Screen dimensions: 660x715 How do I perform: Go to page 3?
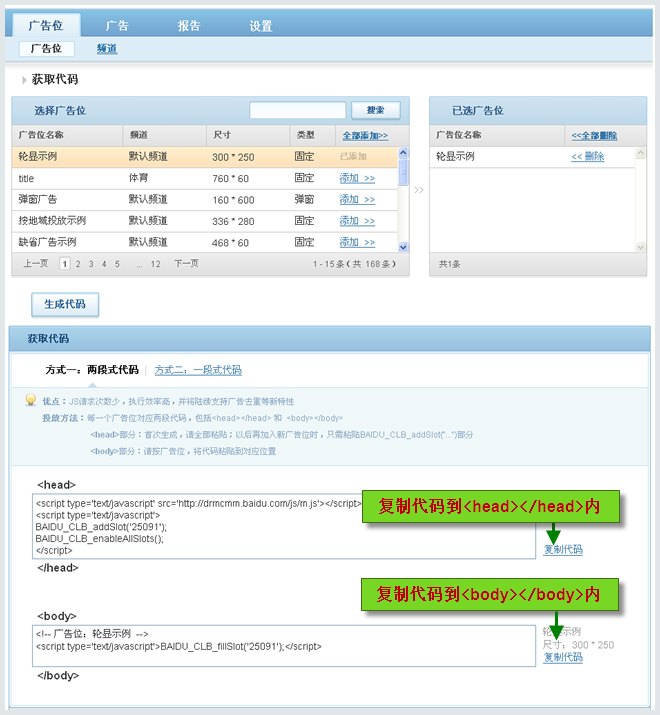pyautogui.click(x=91, y=264)
